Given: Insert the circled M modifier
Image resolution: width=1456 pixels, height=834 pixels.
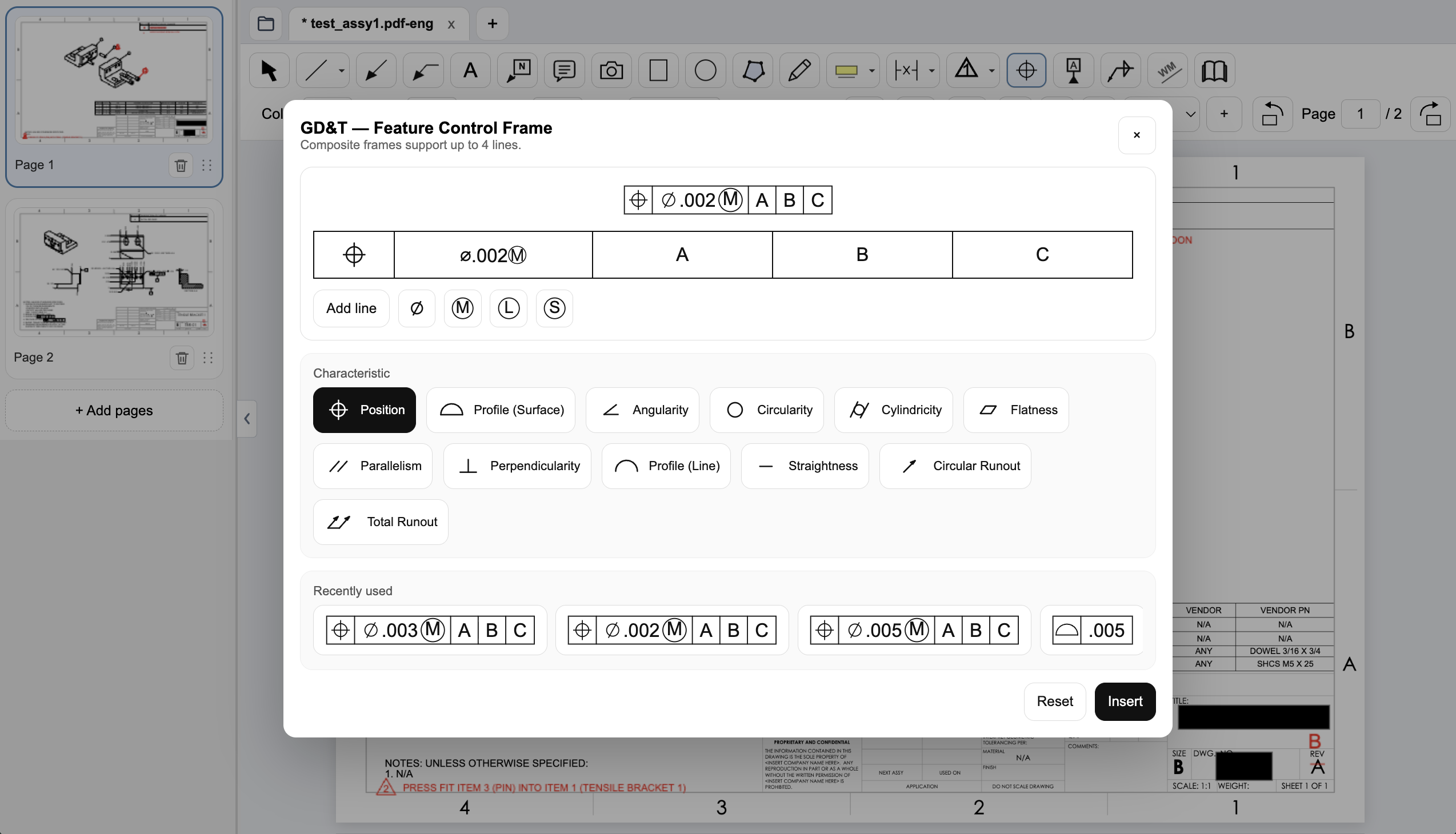Looking at the screenshot, I should [462, 308].
